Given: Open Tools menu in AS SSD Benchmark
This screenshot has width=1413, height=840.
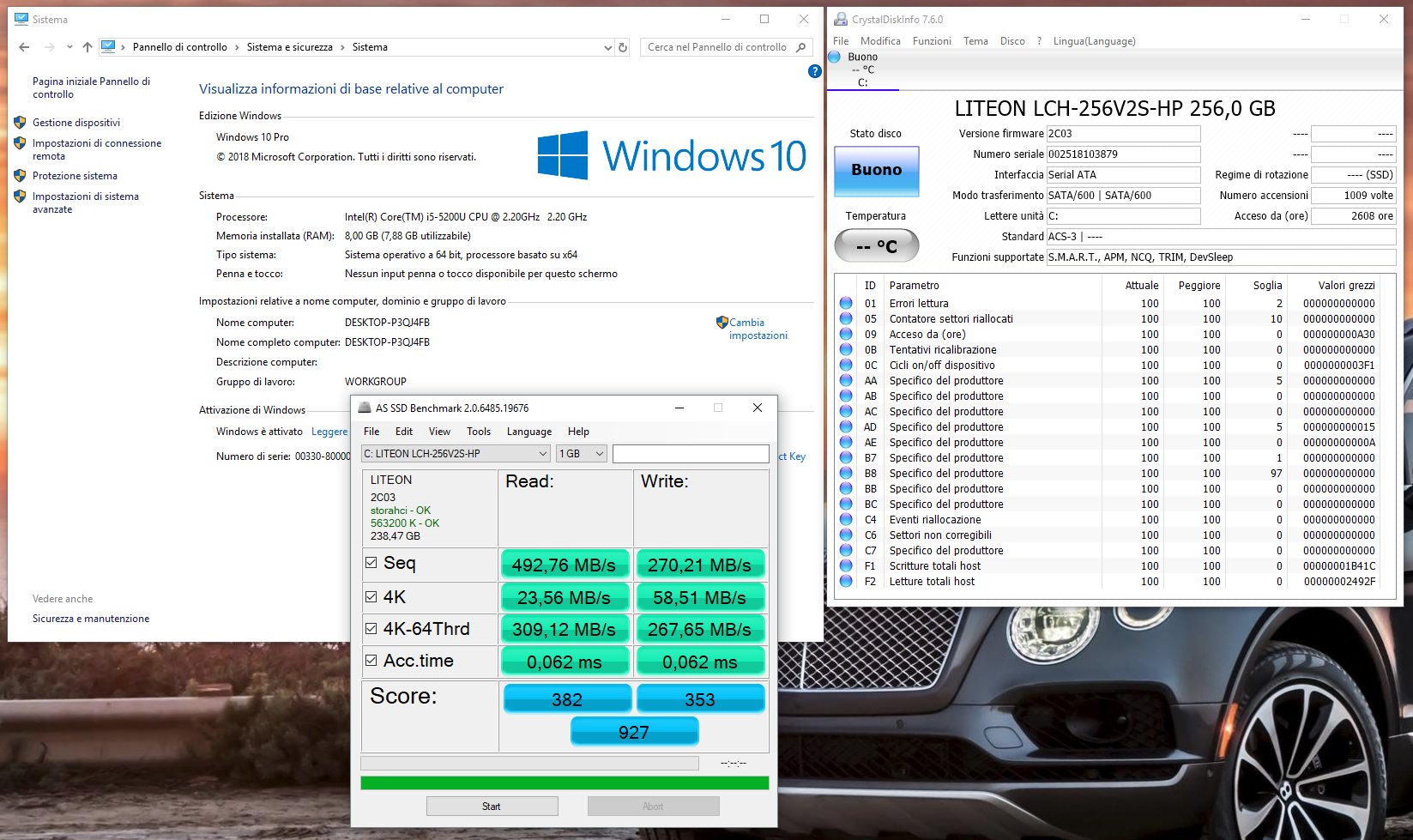Looking at the screenshot, I should (x=479, y=432).
